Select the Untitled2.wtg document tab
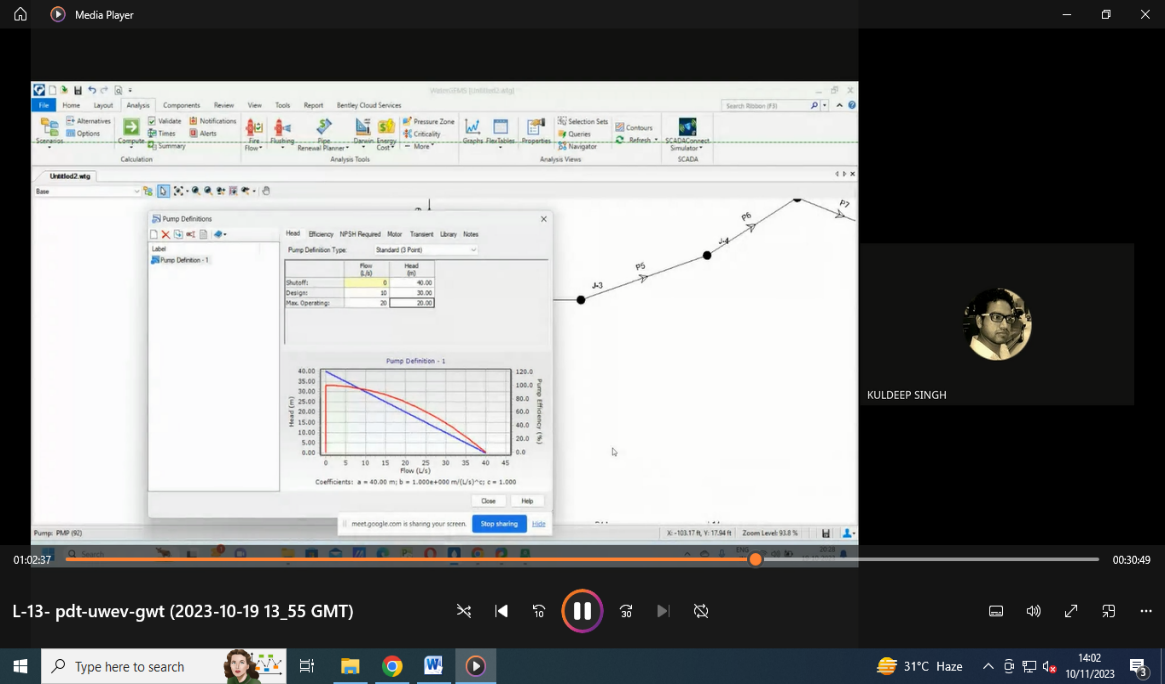 pos(69,176)
